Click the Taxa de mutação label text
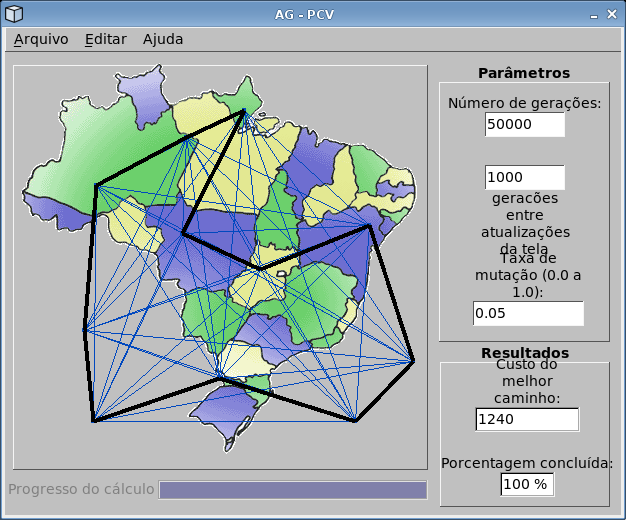 [x=524, y=275]
